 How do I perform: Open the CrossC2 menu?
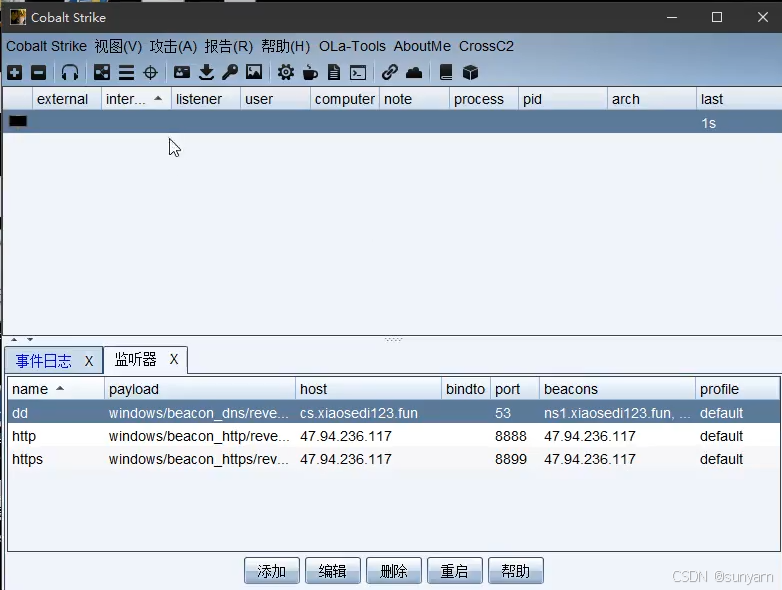point(486,46)
